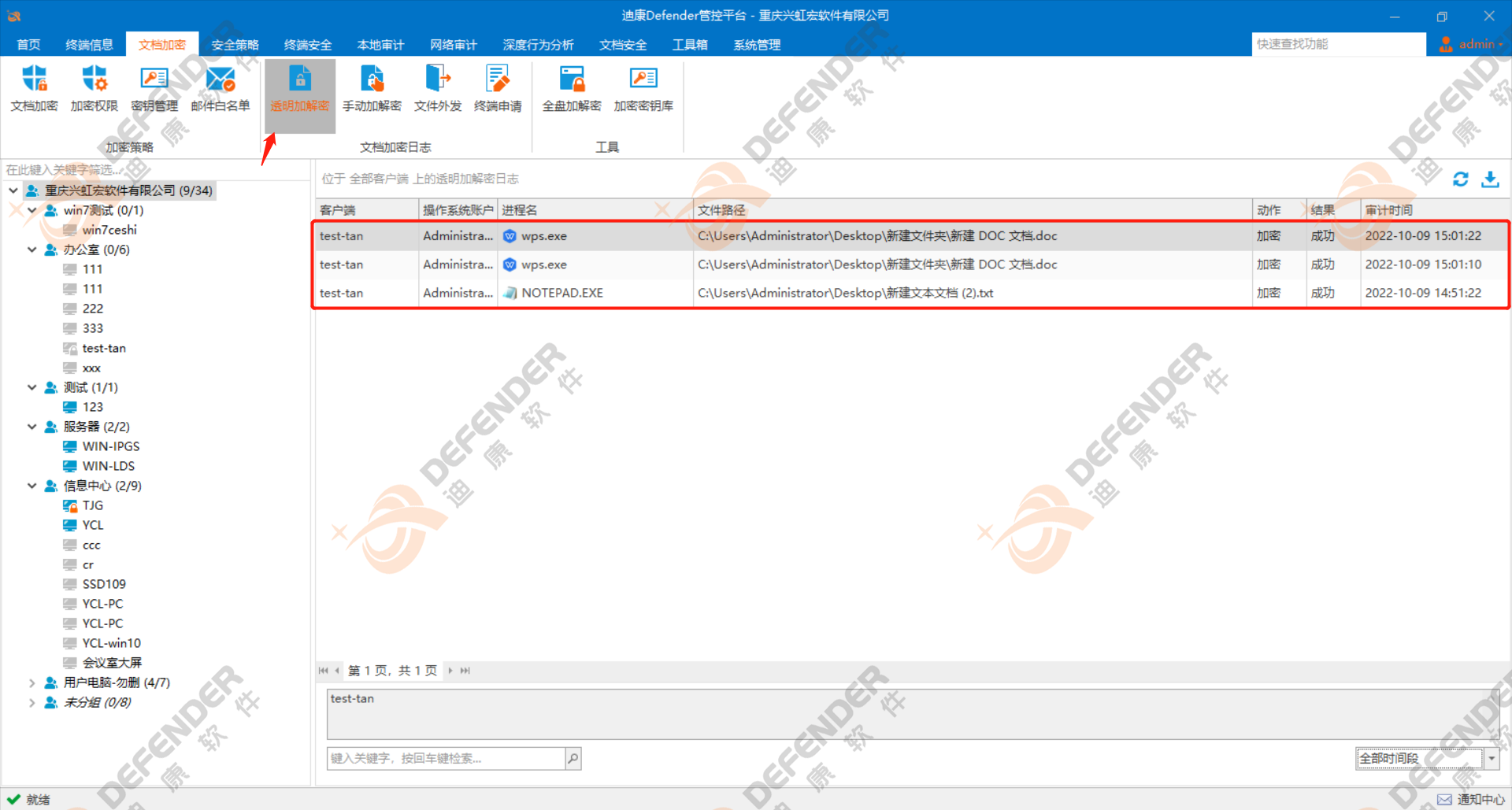Refresh the encryption log list
1512x810 pixels.
point(1461,179)
